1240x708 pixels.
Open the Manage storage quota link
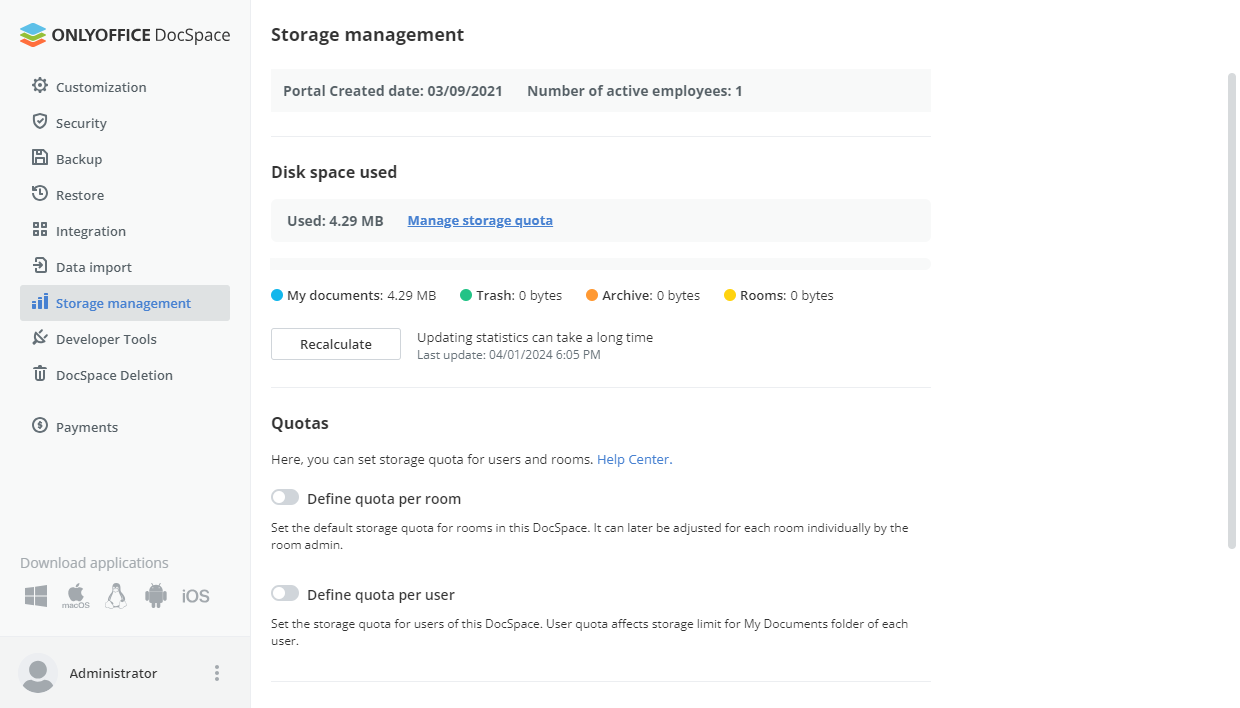480,221
